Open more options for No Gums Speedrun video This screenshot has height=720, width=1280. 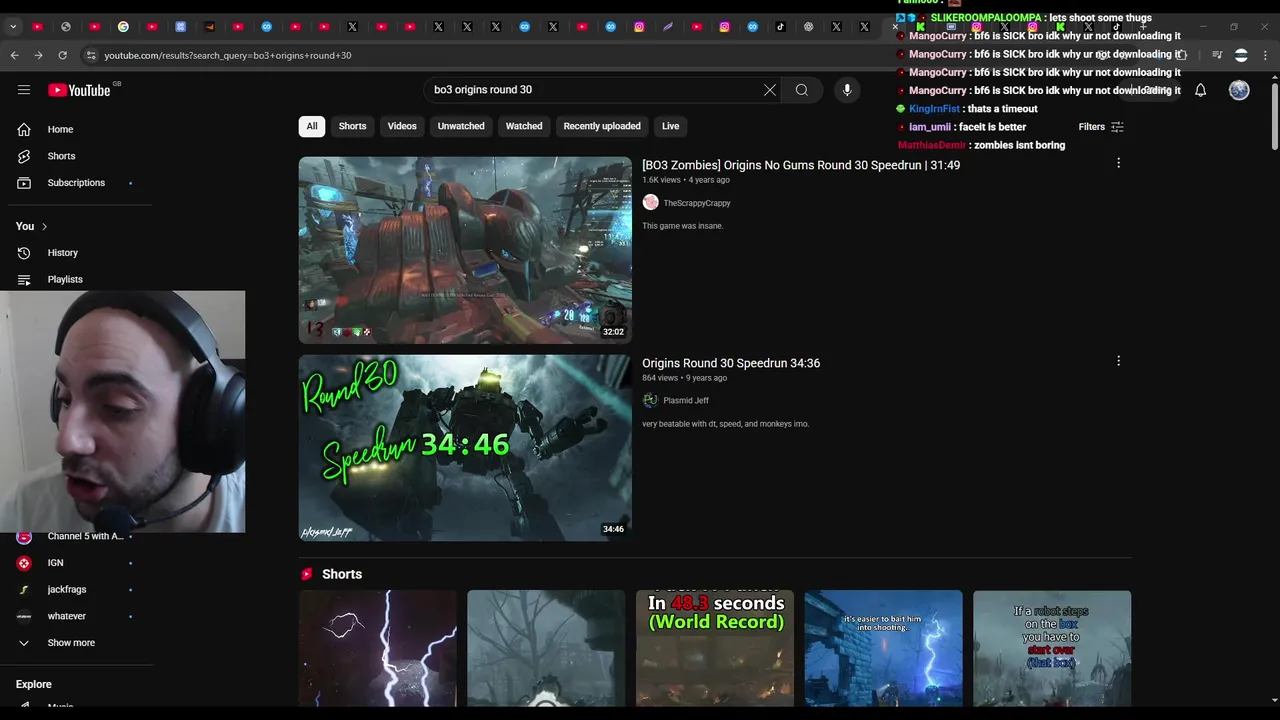click(x=1118, y=163)
